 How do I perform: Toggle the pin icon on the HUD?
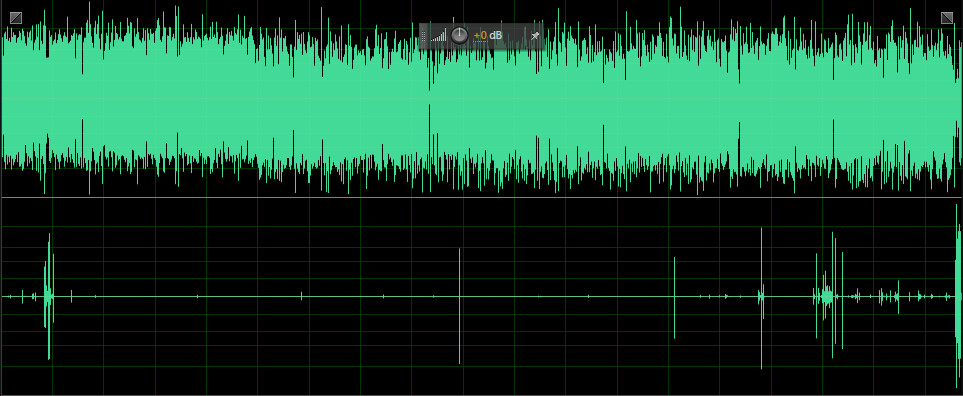pyautogui.click(x=535, y=36)
